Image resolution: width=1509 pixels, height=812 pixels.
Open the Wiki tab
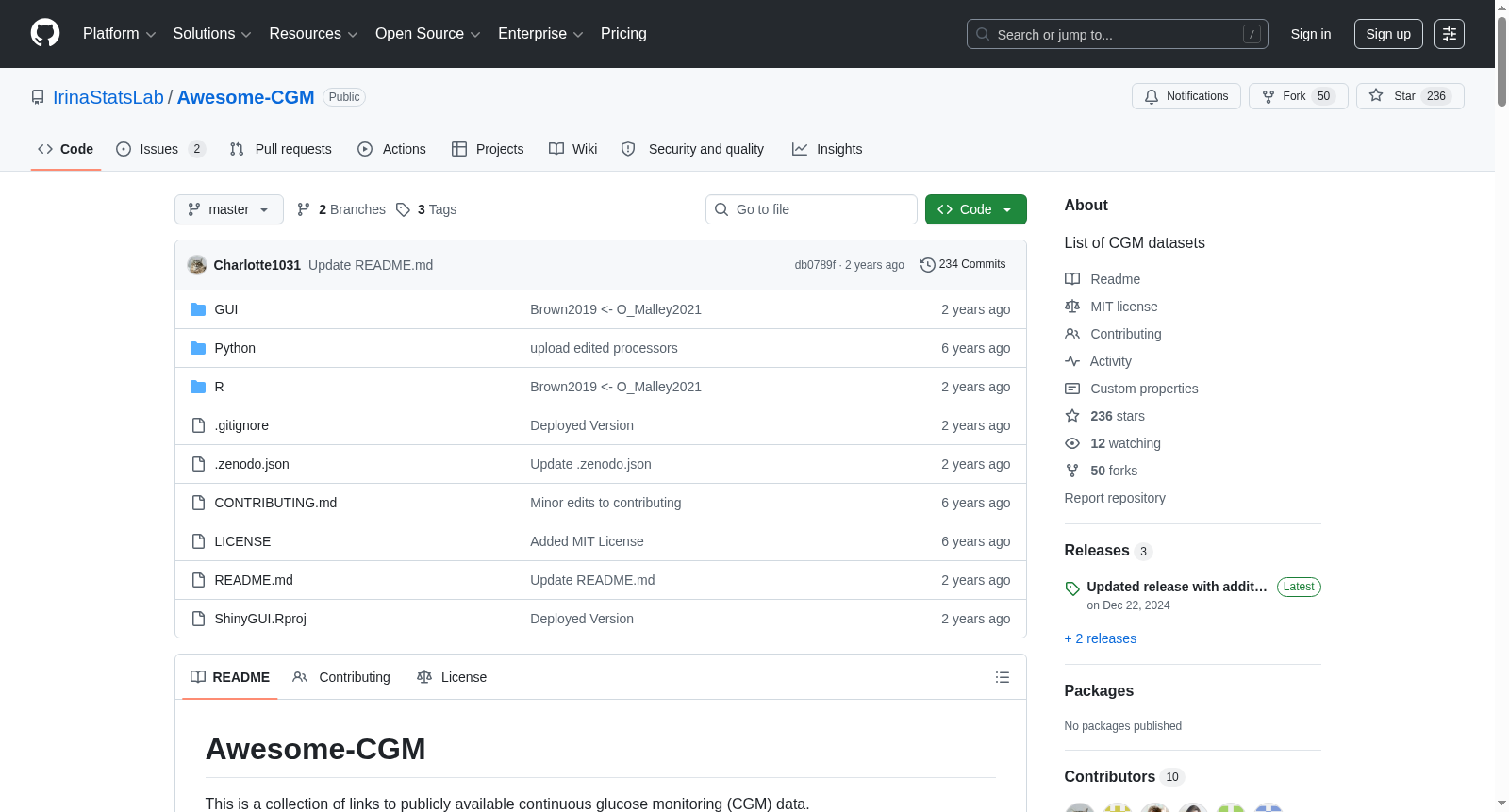click(573, 149)
